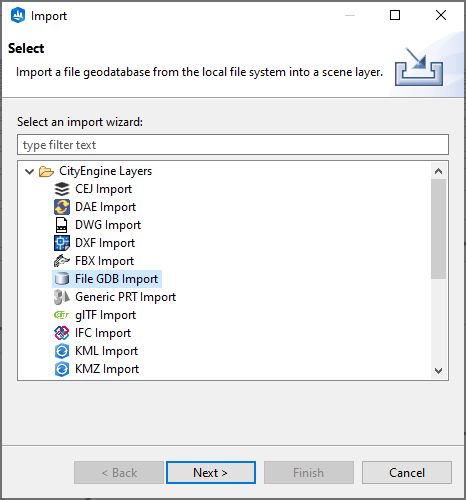Screen dimensions: 466x500
Task: Select the DWG Import entry
Action: click(108, 225)
